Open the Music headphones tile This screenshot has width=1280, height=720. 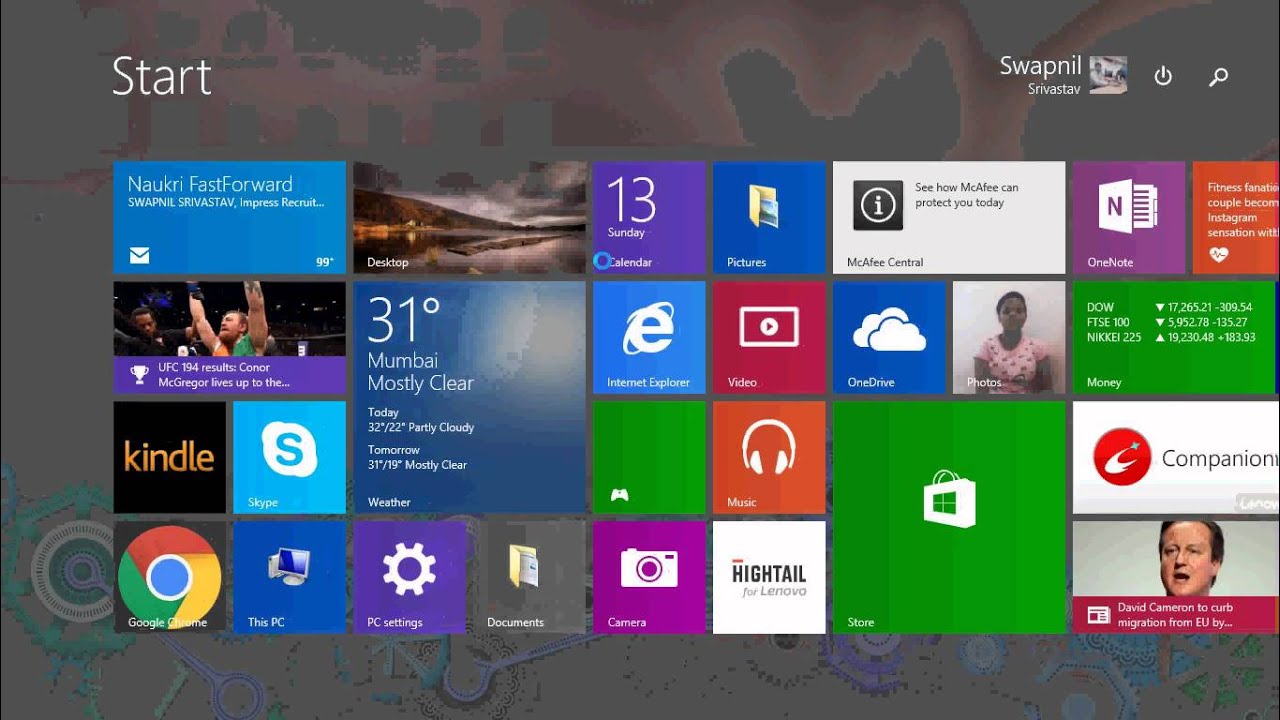pyautogui.click(x=769, y=457)
